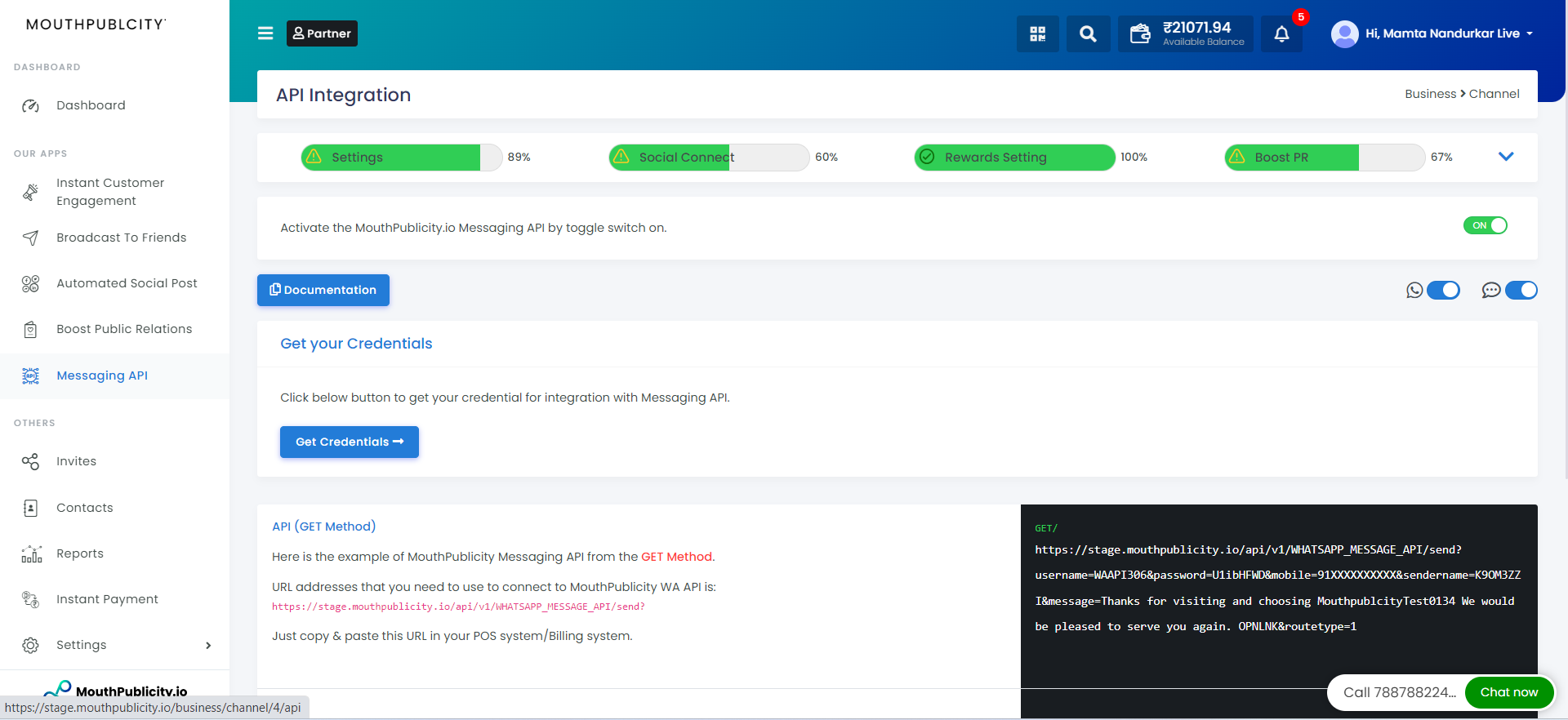Click the Social Connect 60% progress bar
Screen dimensions: 1568x720
coord(709,157)
